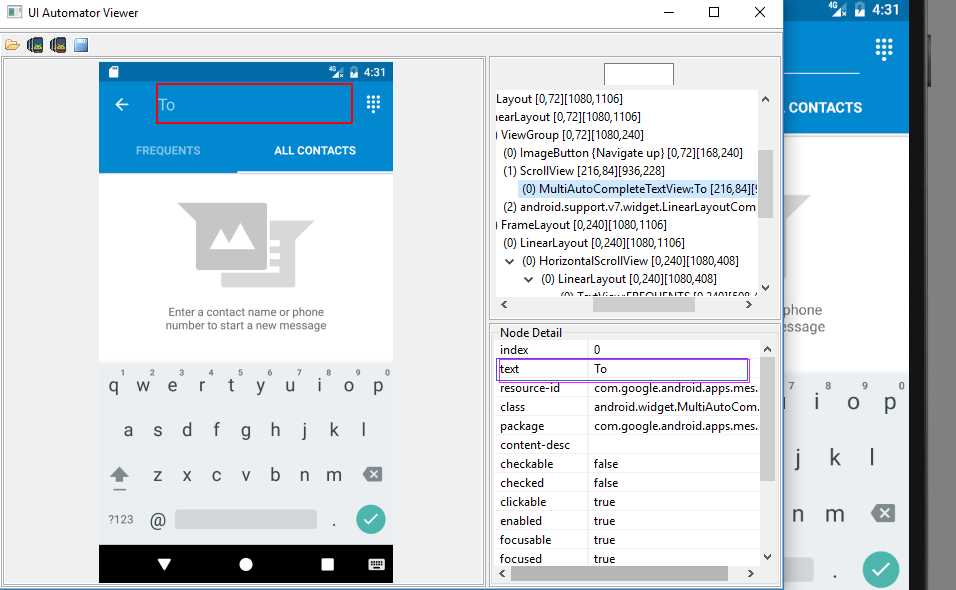
Task: Tap the ?123 key on the preview keyboard
Action: 121,519
